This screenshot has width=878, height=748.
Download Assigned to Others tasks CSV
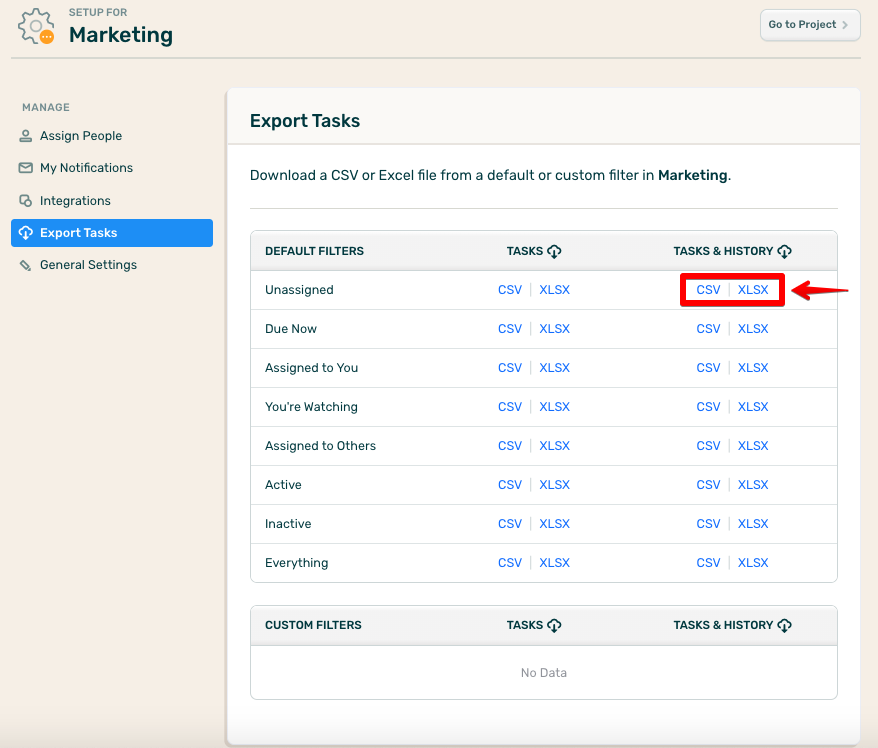510,446
